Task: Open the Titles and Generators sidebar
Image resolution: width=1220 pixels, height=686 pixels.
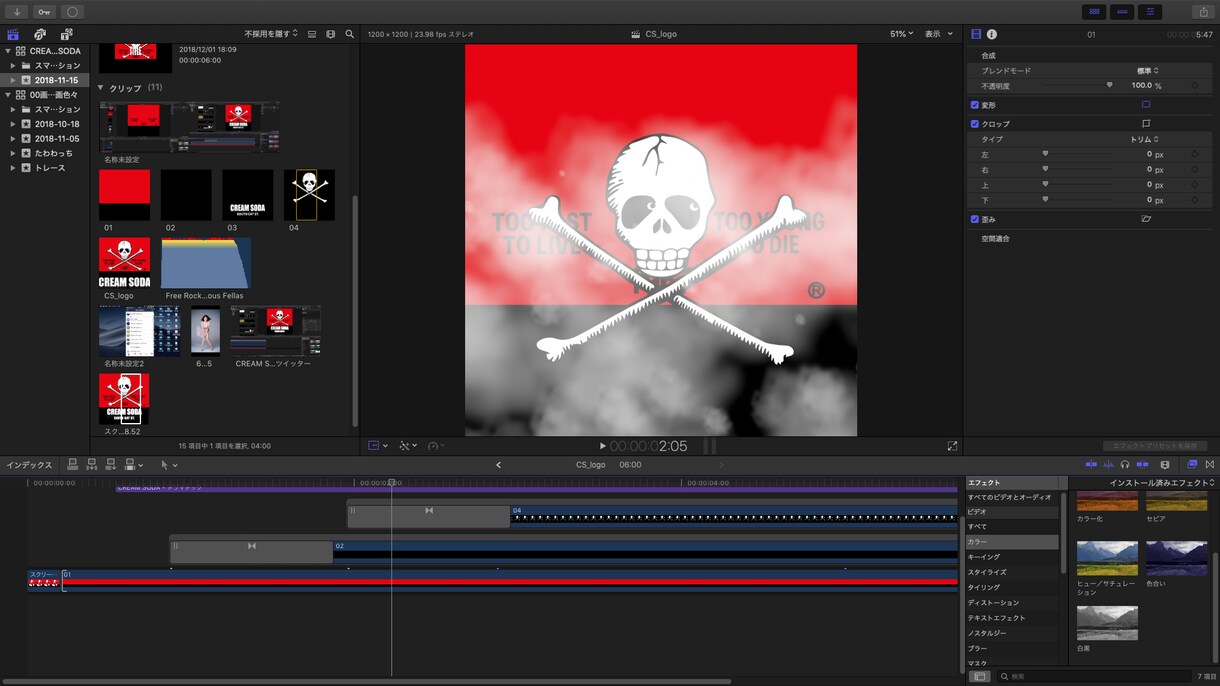Action: click(x=66, y=34)
